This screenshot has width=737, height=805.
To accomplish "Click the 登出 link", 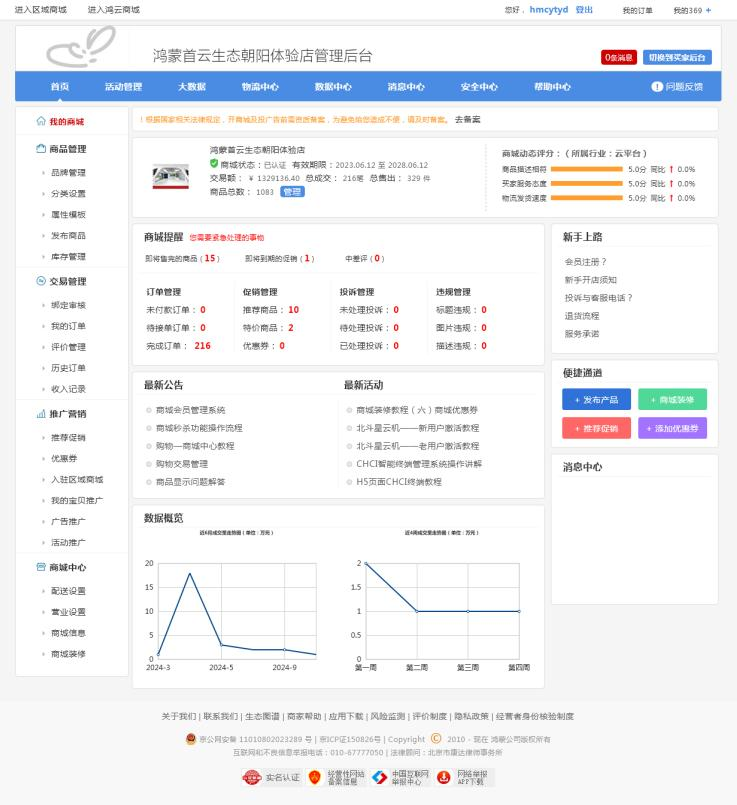I will (584, 10).
